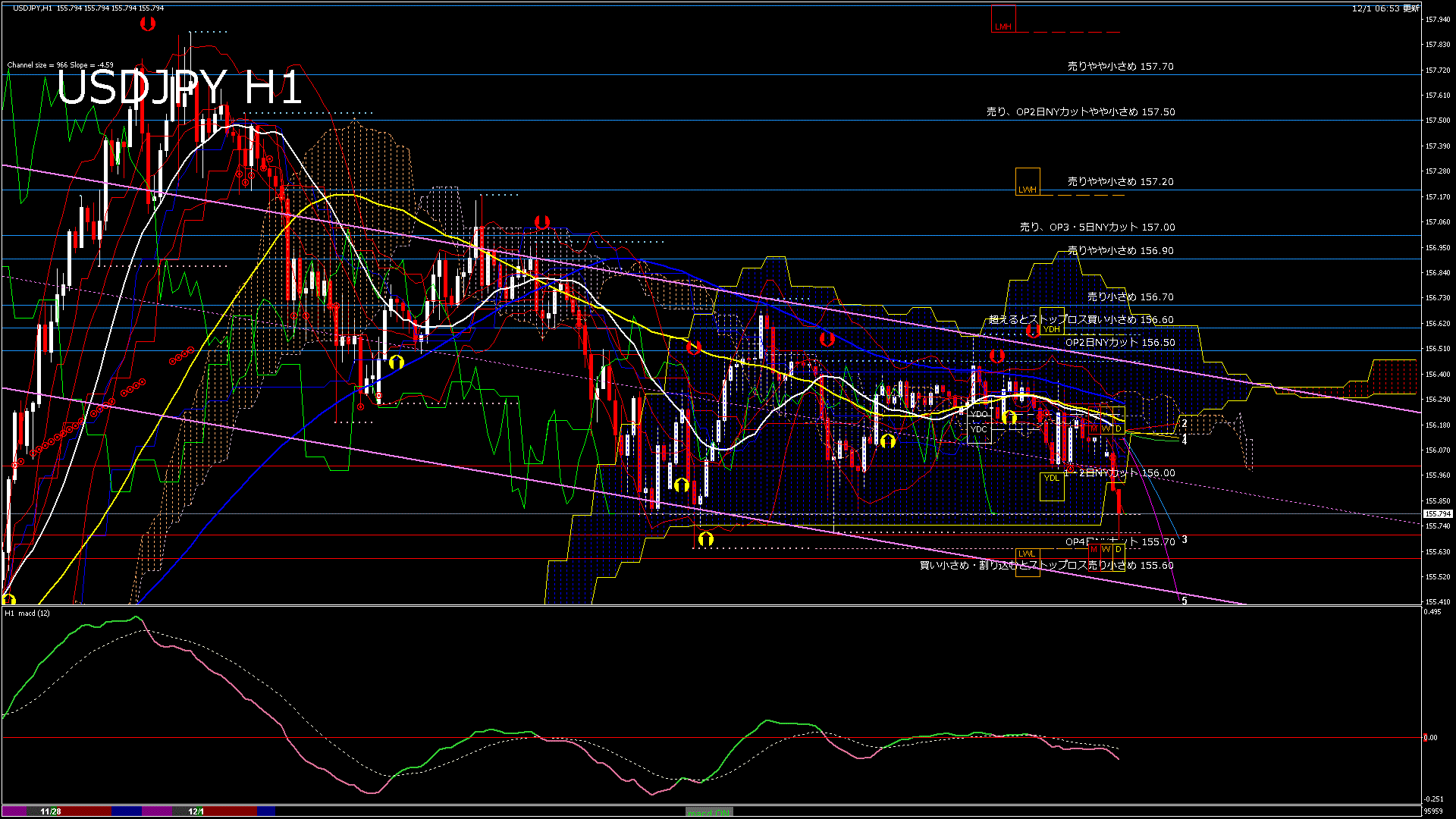Click the 155.794 price tag on right axis
Image resolution: width=1456 pixels, height=819 pixels.
coord(1437,513)
